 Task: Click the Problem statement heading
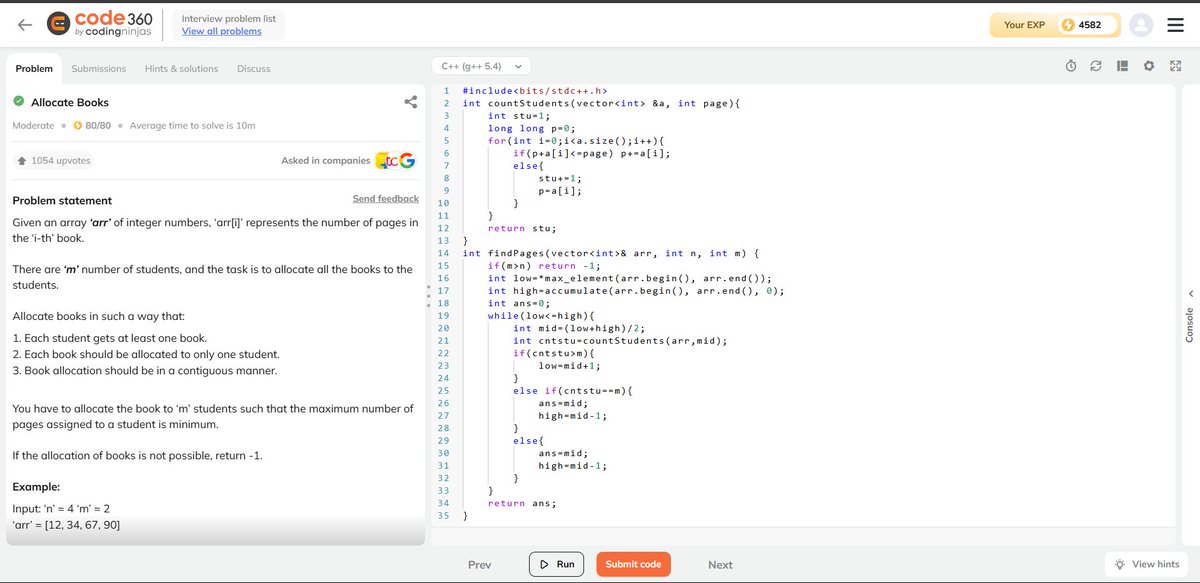[62, 200]
